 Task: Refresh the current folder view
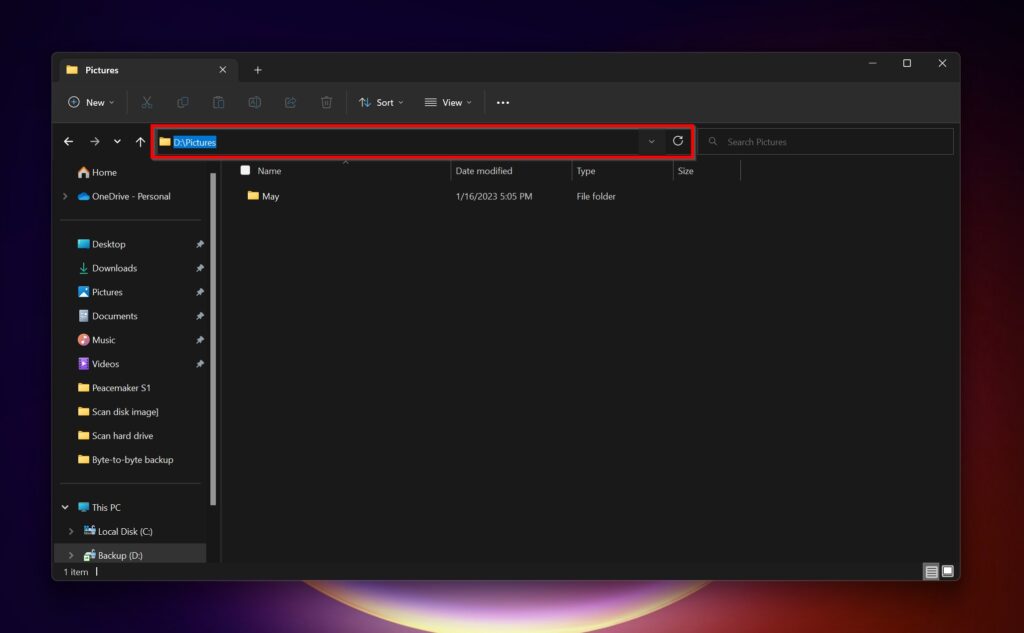click(678, 141)
